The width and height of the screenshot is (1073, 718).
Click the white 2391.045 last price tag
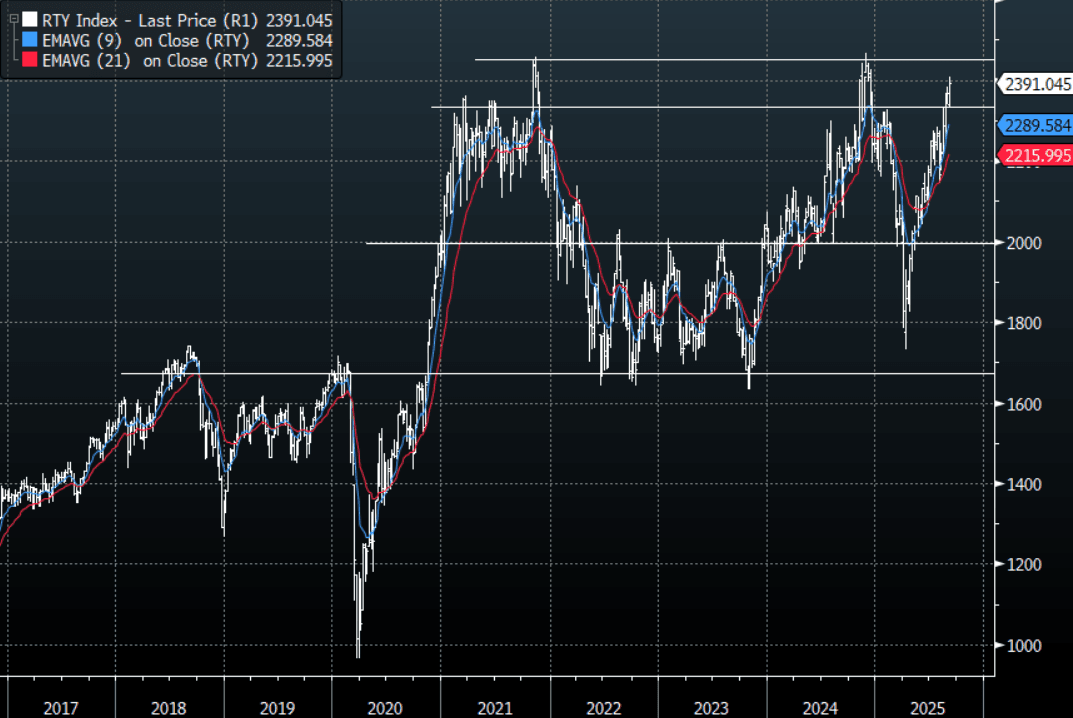coord(1037,85)
